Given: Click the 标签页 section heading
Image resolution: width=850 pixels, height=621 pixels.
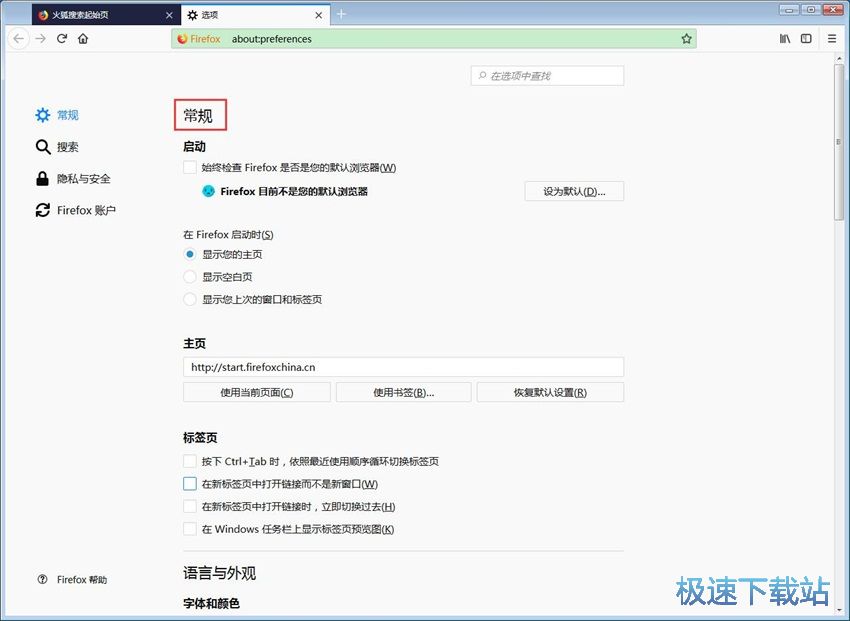Looking at the screenshot, I should [x=200, y=437].
